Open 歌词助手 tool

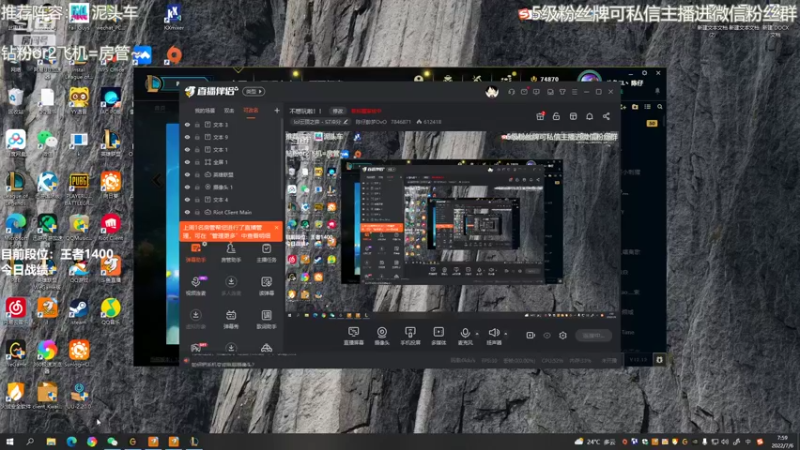[x=266, y=319]
